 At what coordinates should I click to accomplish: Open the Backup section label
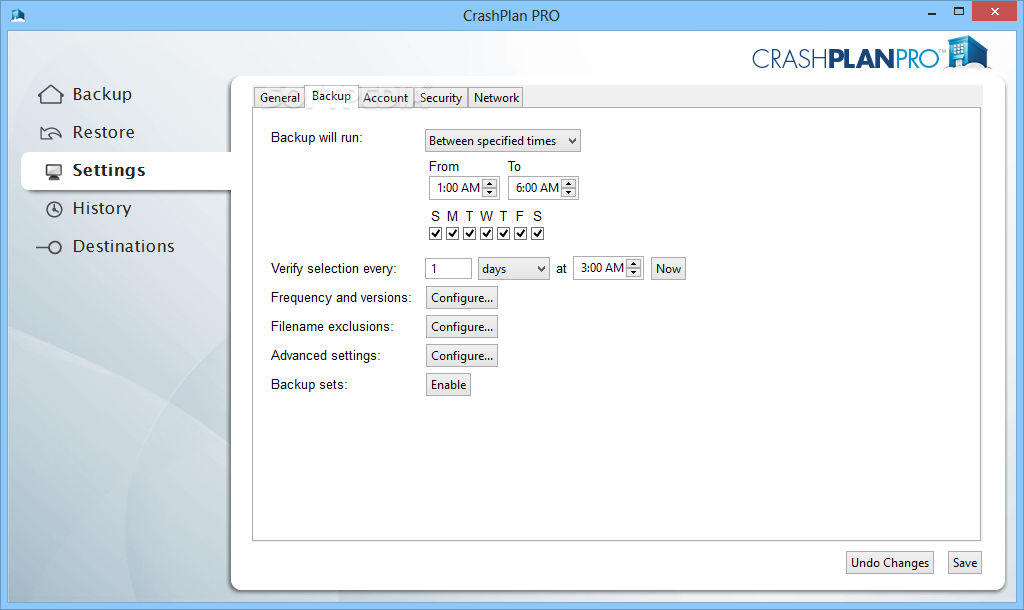(x=102, y=94)
